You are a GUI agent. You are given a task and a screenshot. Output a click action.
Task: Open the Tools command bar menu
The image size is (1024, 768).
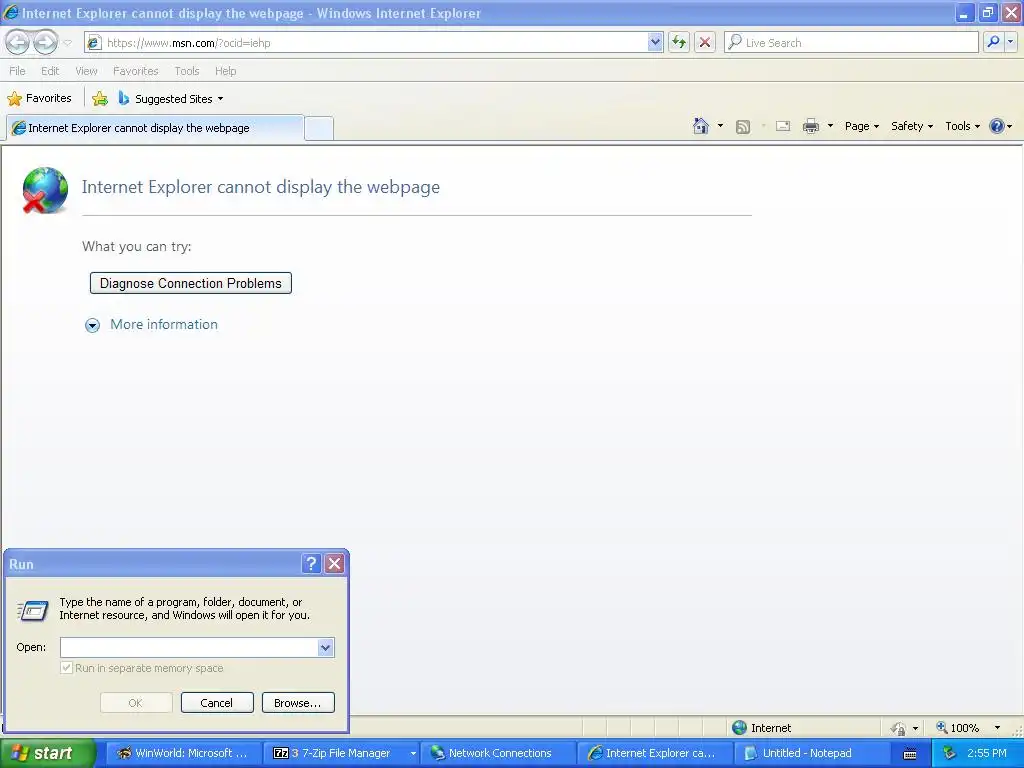tap(962, 126)
